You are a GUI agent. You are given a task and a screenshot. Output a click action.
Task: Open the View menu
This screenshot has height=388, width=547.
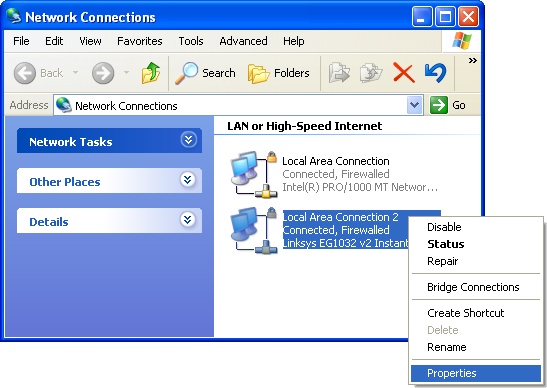90,41
